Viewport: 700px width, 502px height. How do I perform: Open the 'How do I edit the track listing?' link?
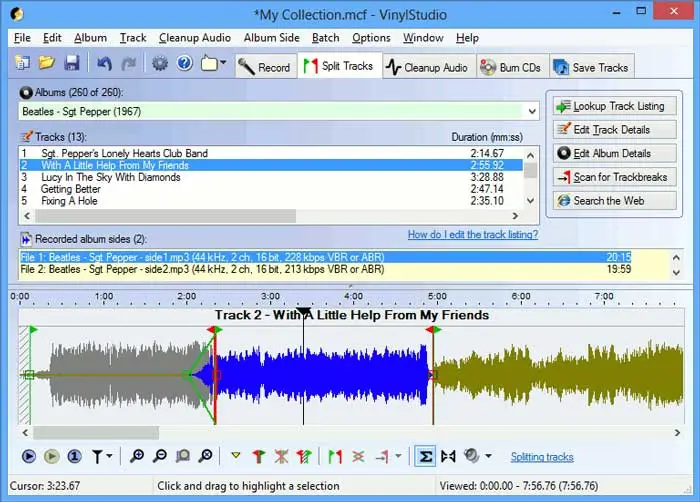point(473,234)
